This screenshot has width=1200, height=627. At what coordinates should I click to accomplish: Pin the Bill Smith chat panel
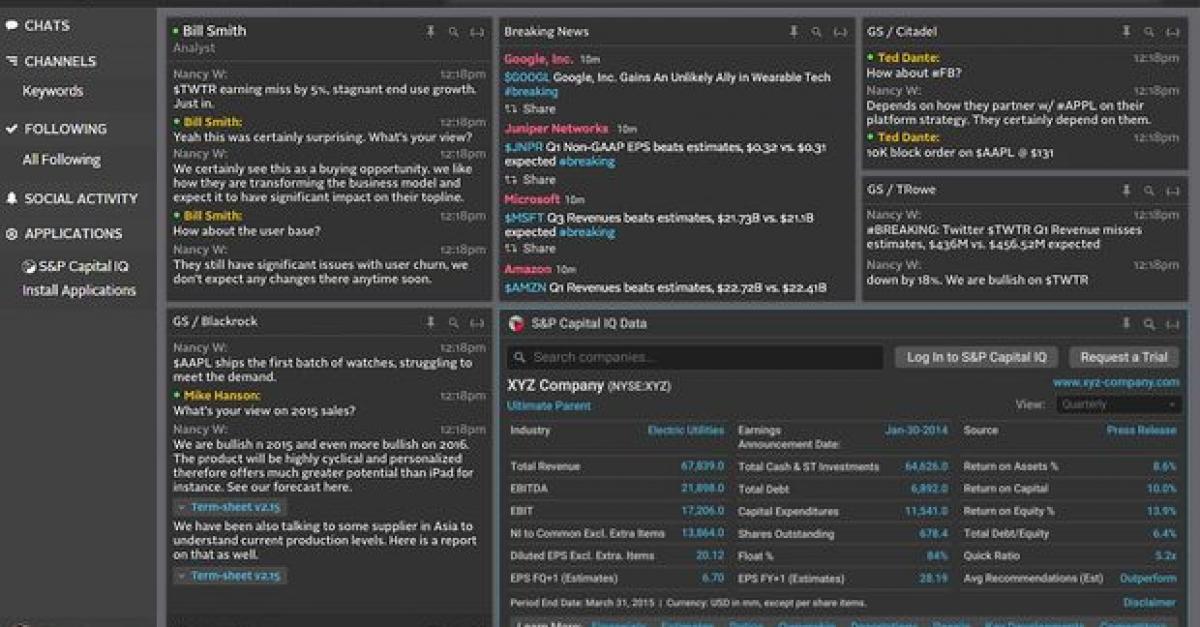(x=431, y=32)
